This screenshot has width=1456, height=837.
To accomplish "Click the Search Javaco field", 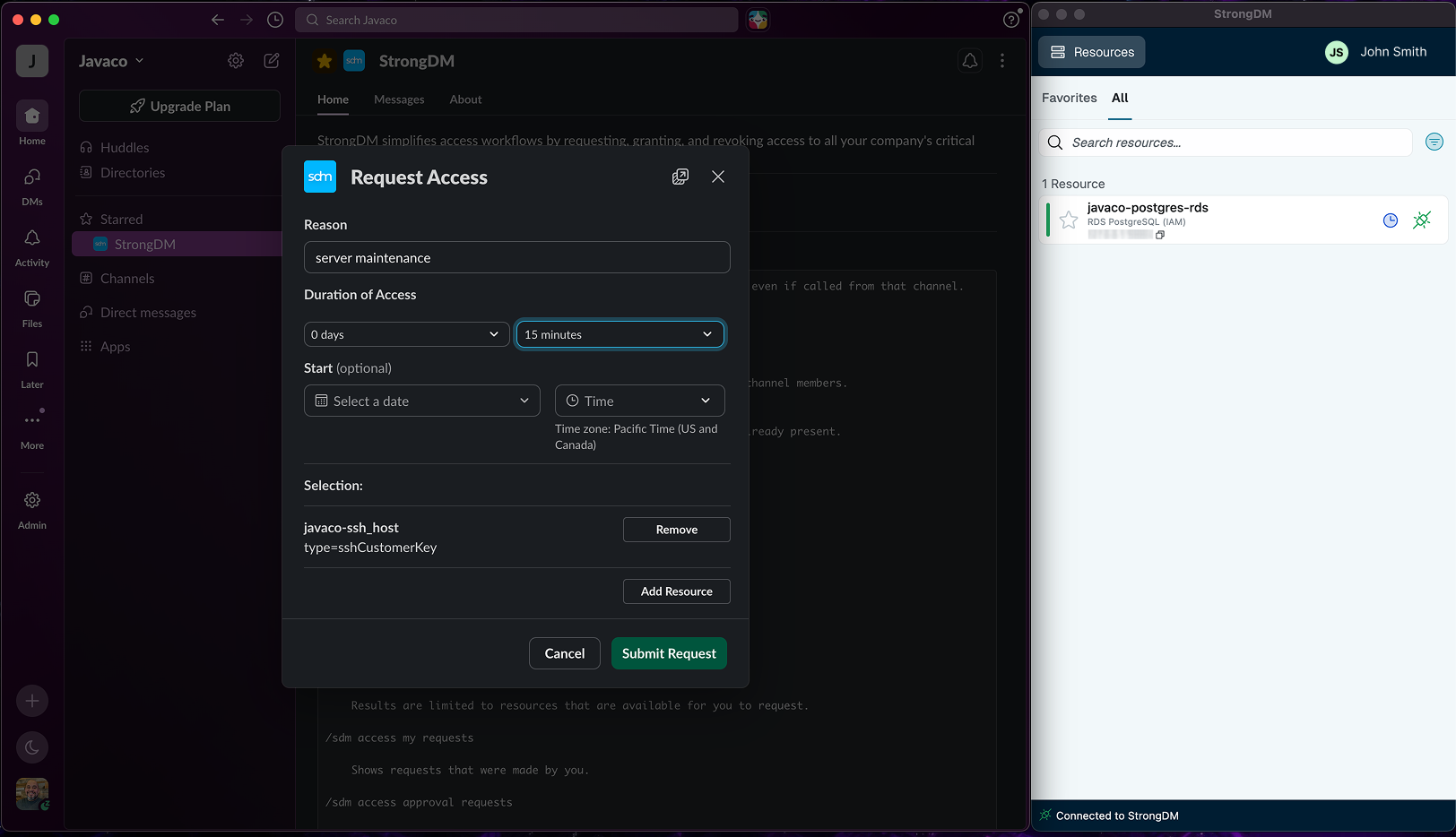I will coord(517,20).
